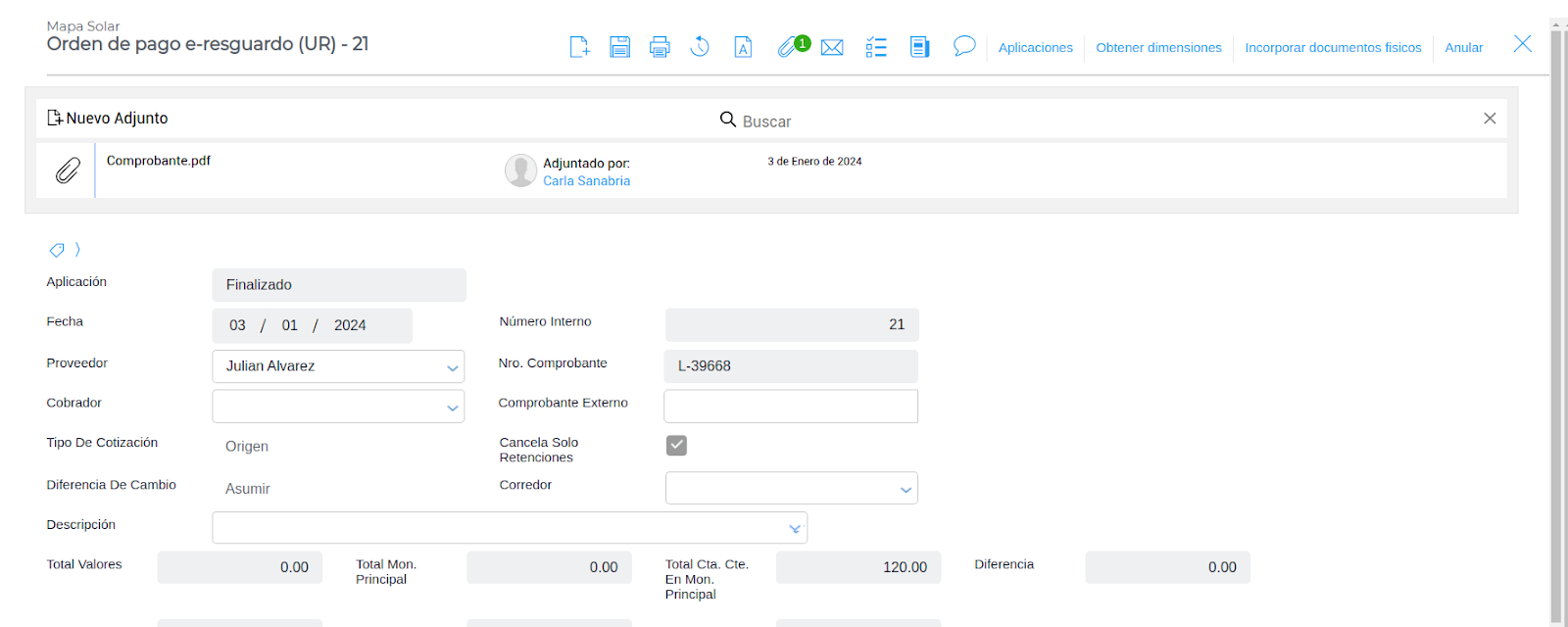Open the Cobrador dropdown
This screenshot has width=1568, height=627.
coord(452,408)
